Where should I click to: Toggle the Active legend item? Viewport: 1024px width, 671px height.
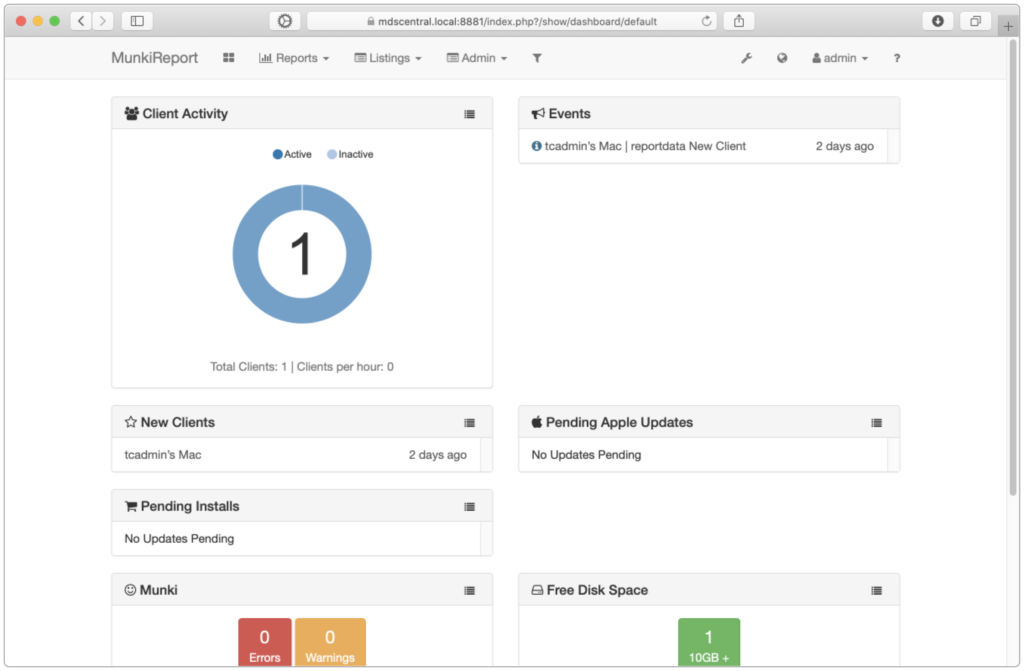pos(292,154)
